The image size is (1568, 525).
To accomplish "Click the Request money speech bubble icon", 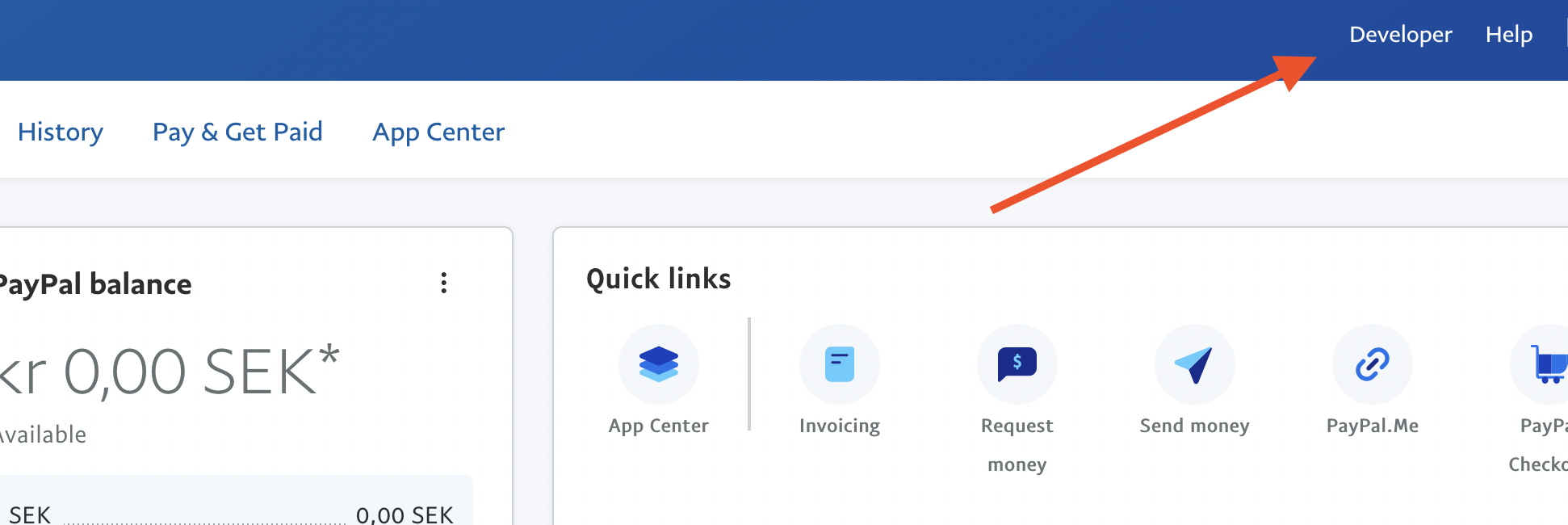I will coord(1017,364).
